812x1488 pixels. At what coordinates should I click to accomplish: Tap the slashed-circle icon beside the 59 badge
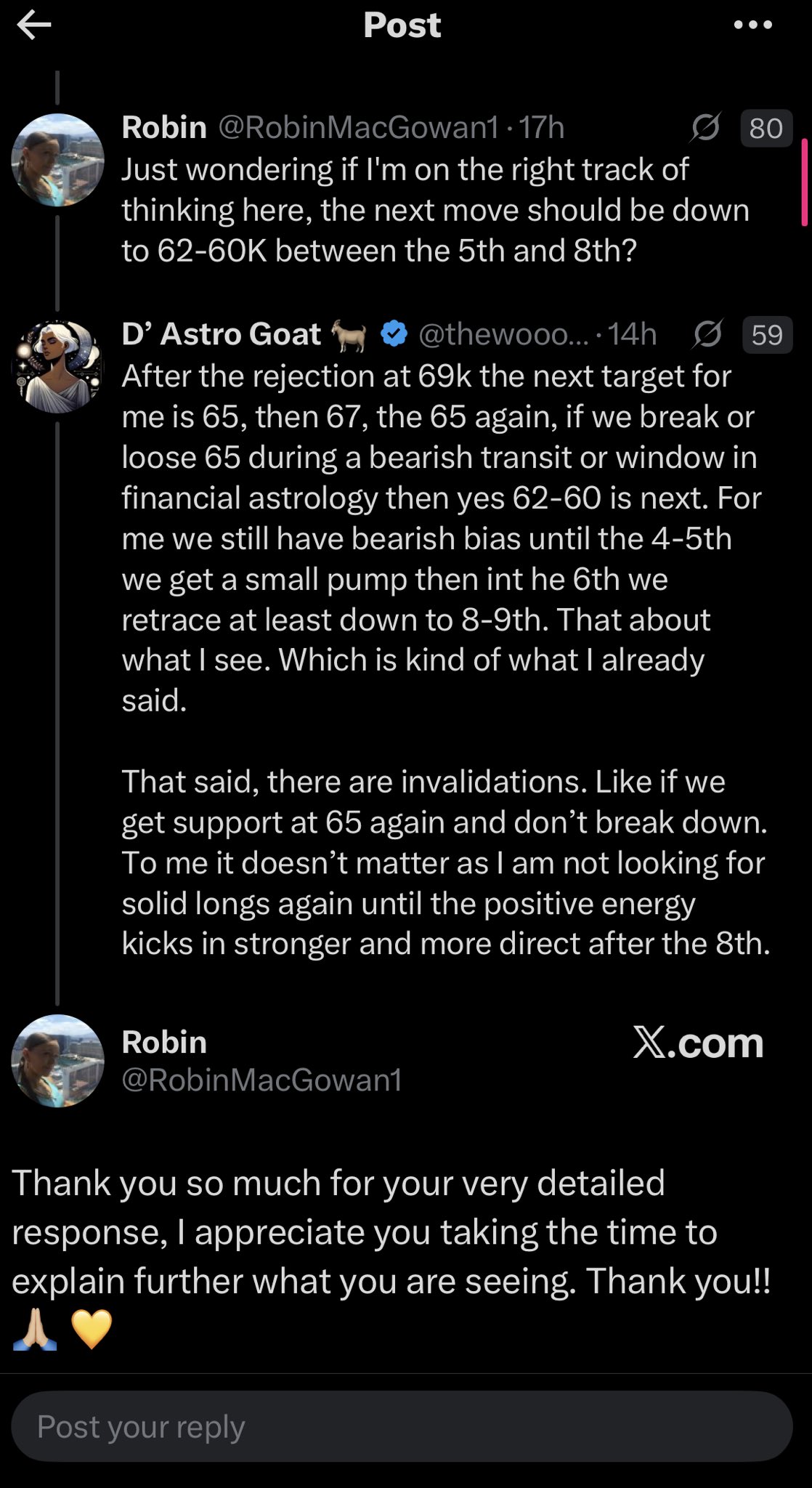(x=706, y=335)
